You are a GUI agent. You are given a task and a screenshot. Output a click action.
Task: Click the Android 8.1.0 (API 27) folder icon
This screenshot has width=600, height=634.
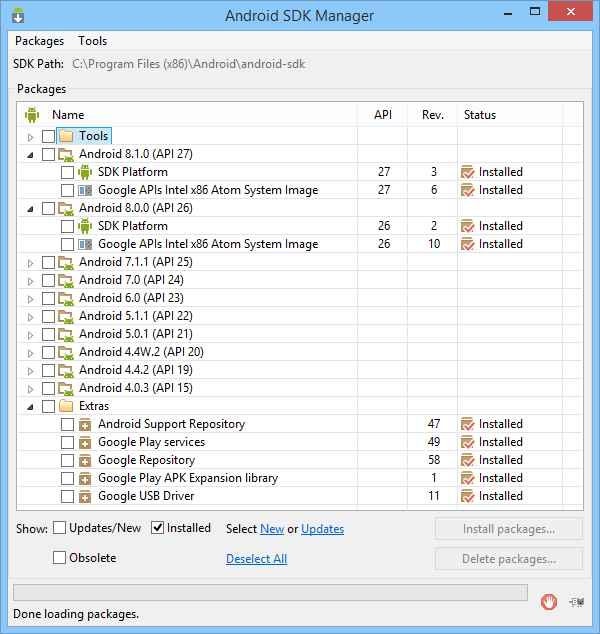coord(66,154)
